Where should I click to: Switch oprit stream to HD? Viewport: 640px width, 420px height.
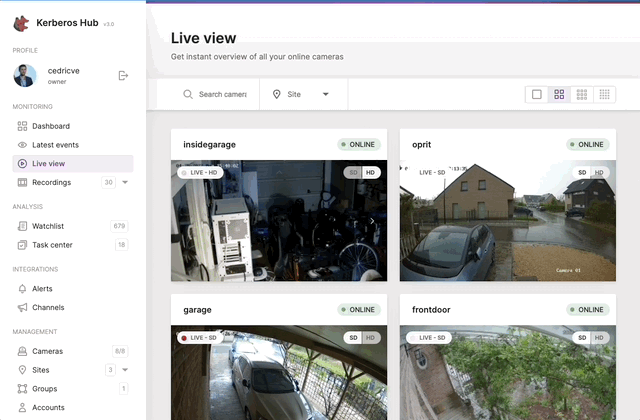point(599,173)
